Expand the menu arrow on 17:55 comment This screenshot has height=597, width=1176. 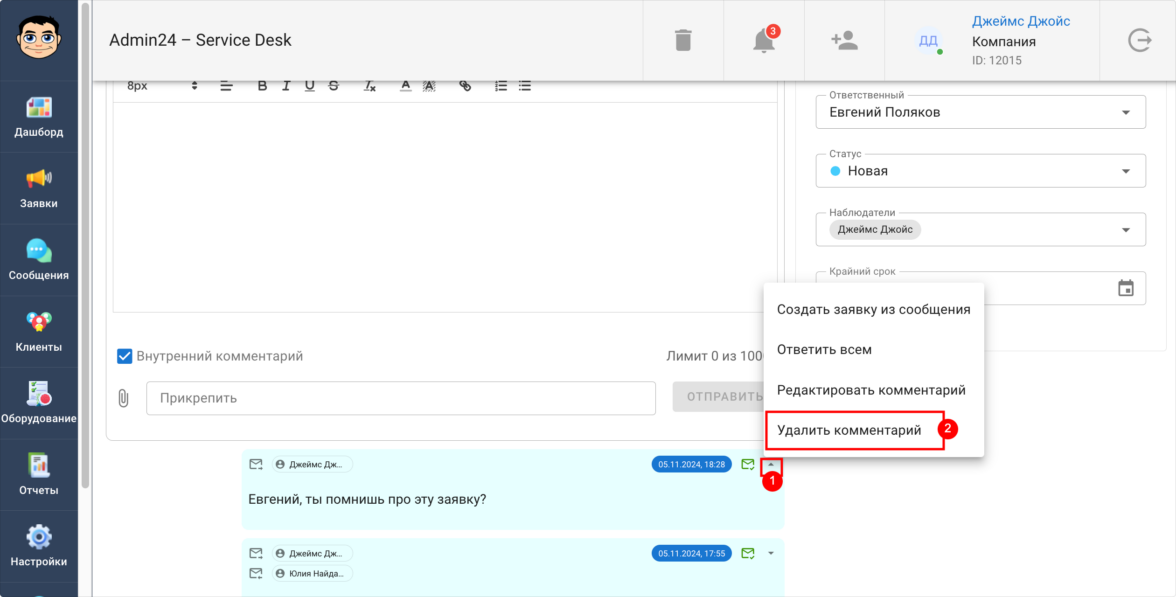(x=771, y=553)
